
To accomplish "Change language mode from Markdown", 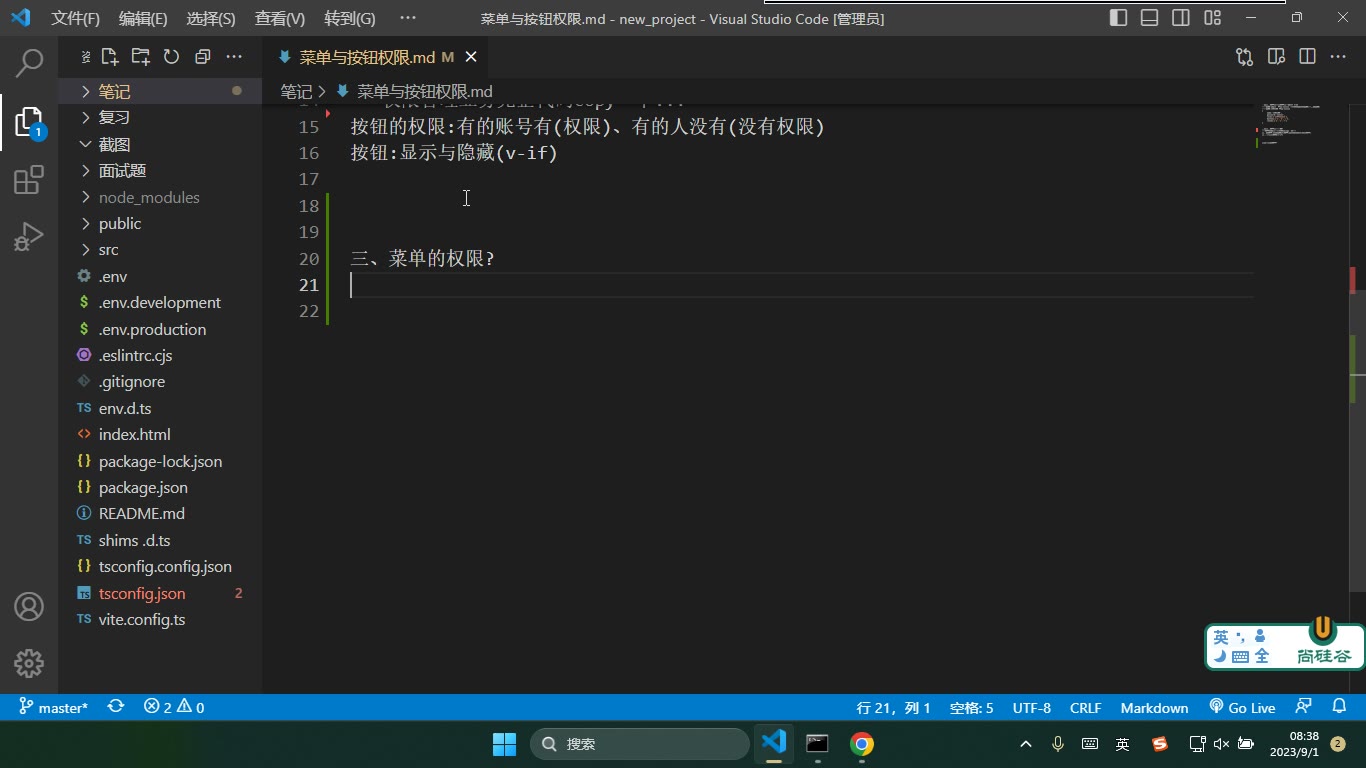I will coord(1154,707).
